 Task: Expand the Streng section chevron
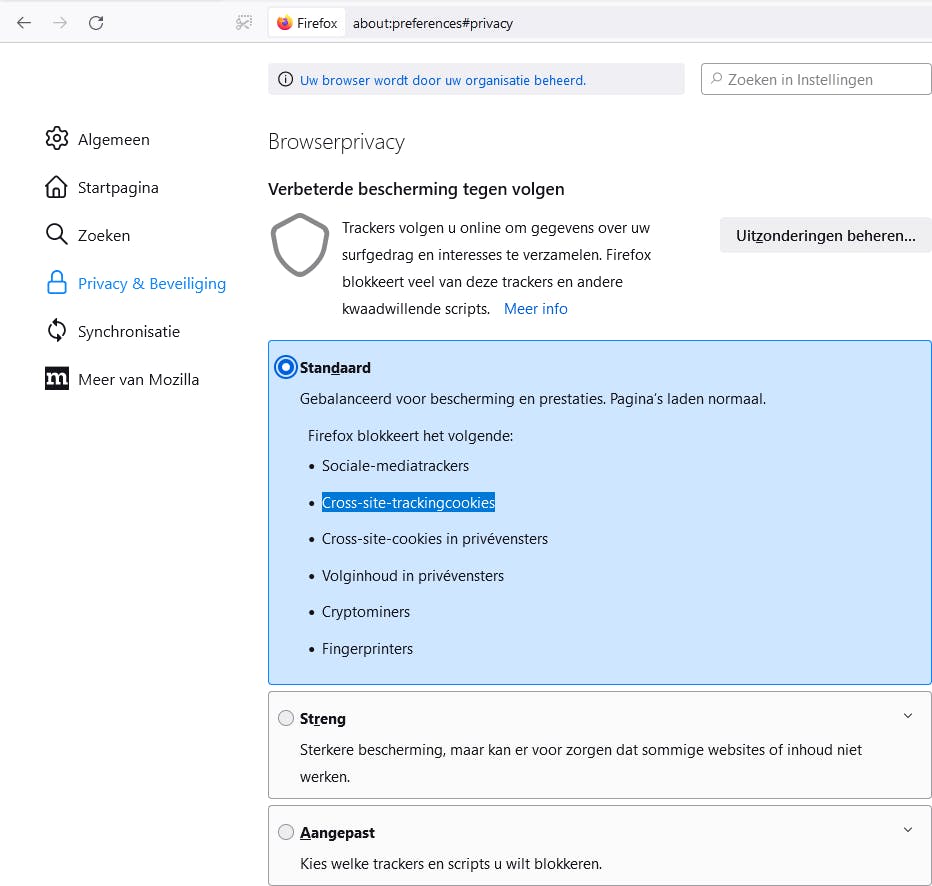pos(908,716)
